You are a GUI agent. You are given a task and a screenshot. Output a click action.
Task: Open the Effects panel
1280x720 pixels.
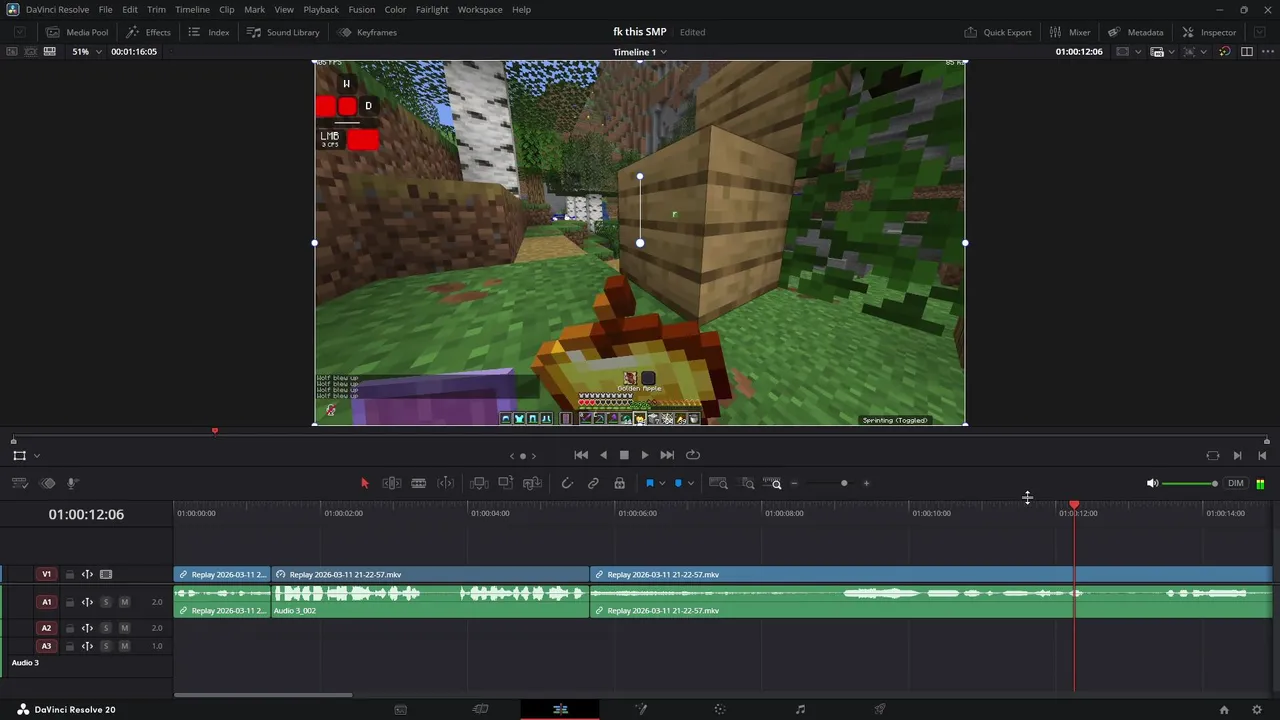(x=148, y=32)
